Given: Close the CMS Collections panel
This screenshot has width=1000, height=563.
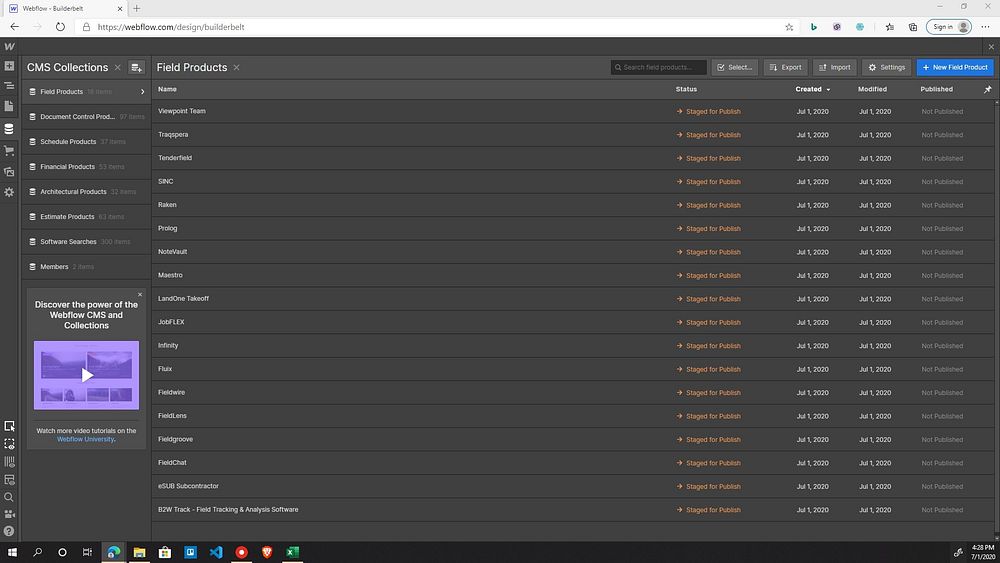Looking at the screenshot, I should pyautogui.click(x=117, y=68).
